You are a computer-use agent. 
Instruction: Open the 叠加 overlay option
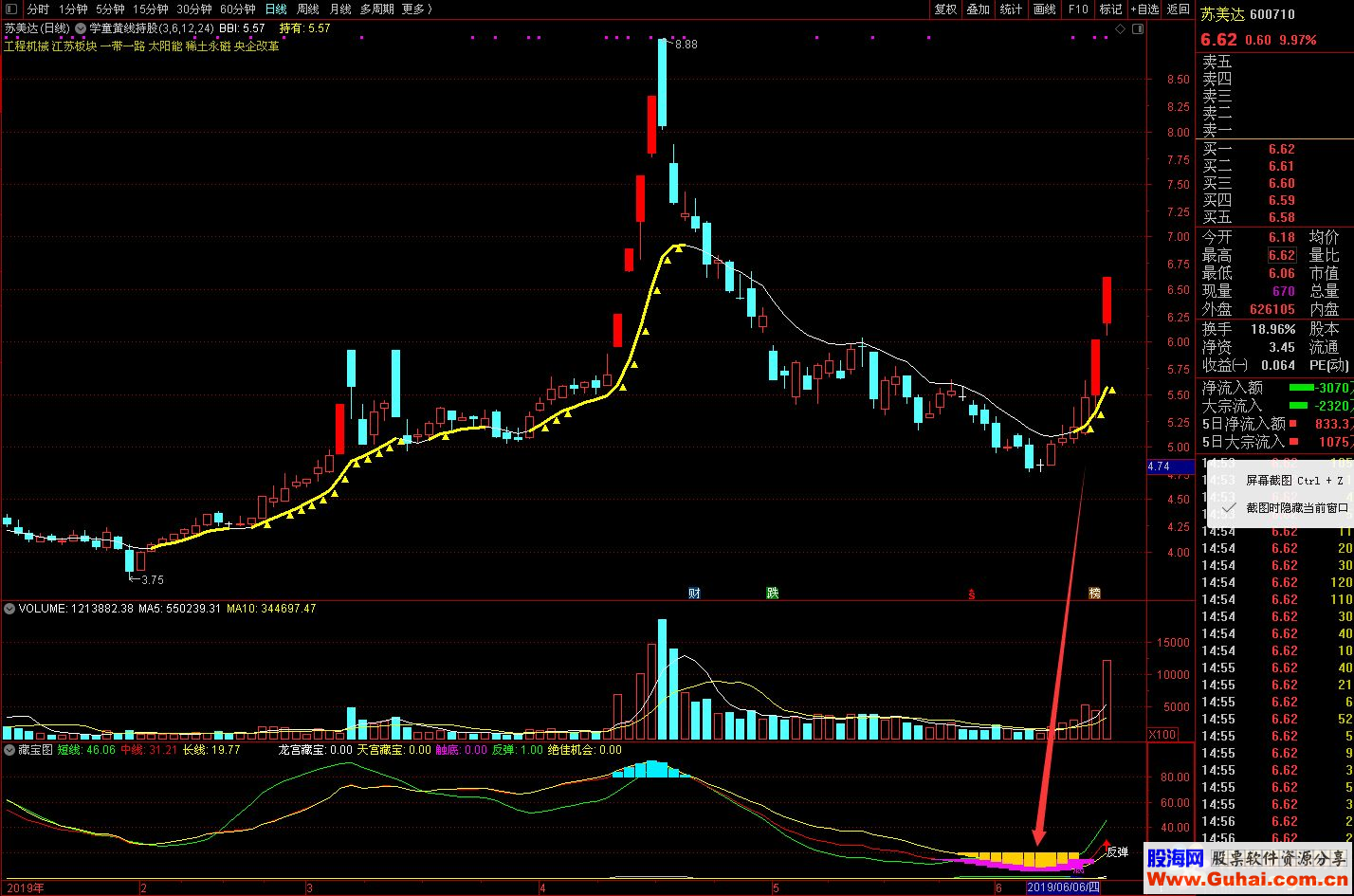click(x=978, y=9)
